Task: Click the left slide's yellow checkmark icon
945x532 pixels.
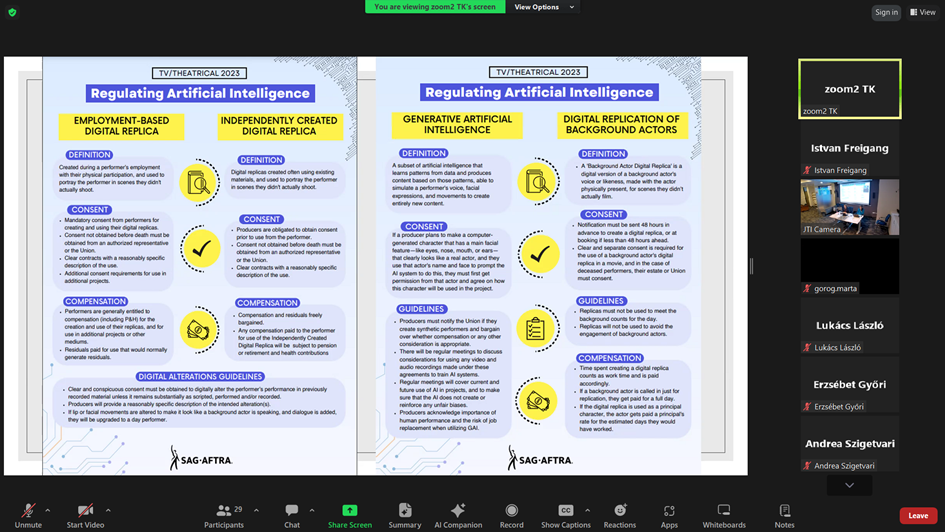Action: pos(201,248)
